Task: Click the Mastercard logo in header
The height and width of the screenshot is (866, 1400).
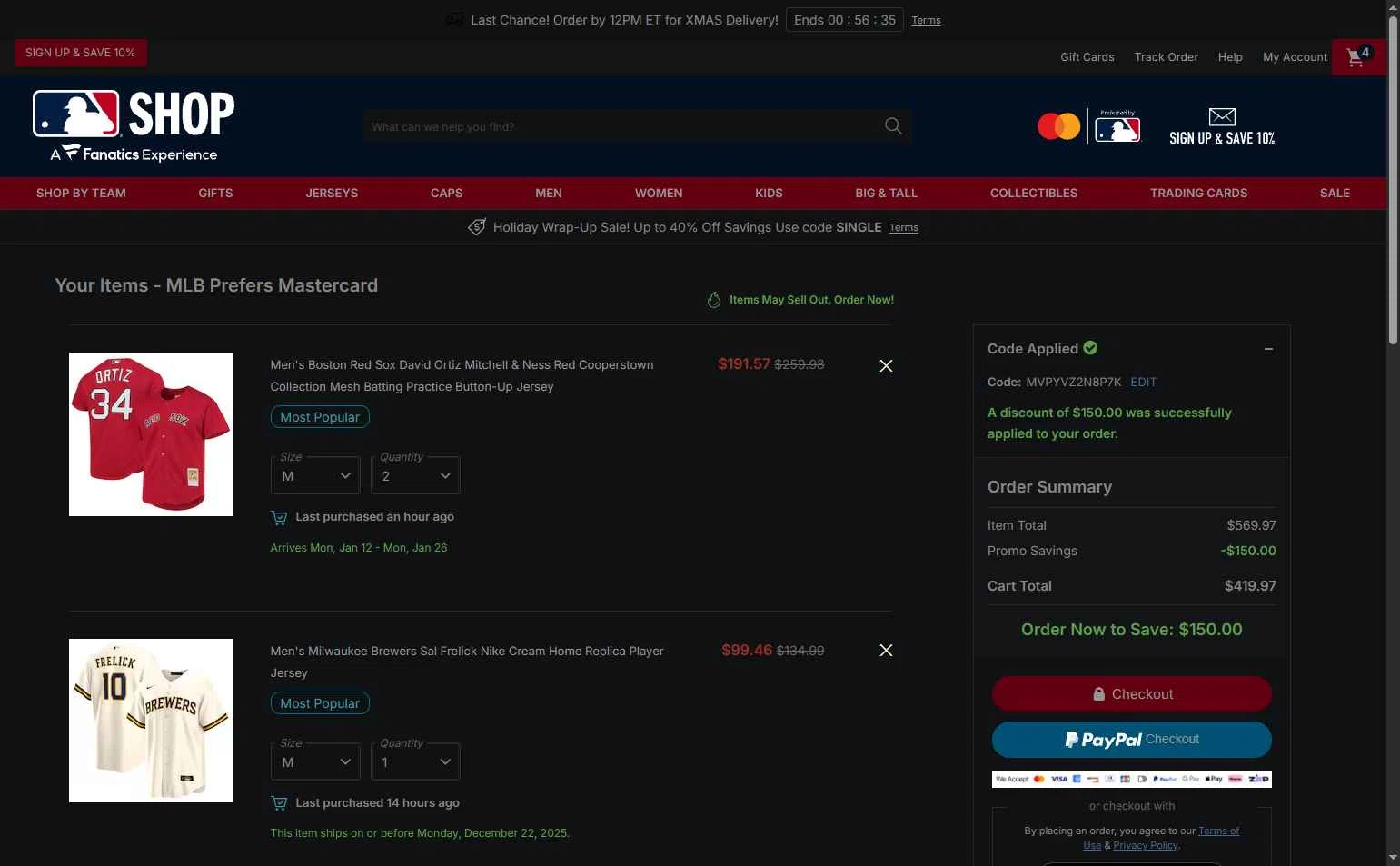Action: [1059, 126]
